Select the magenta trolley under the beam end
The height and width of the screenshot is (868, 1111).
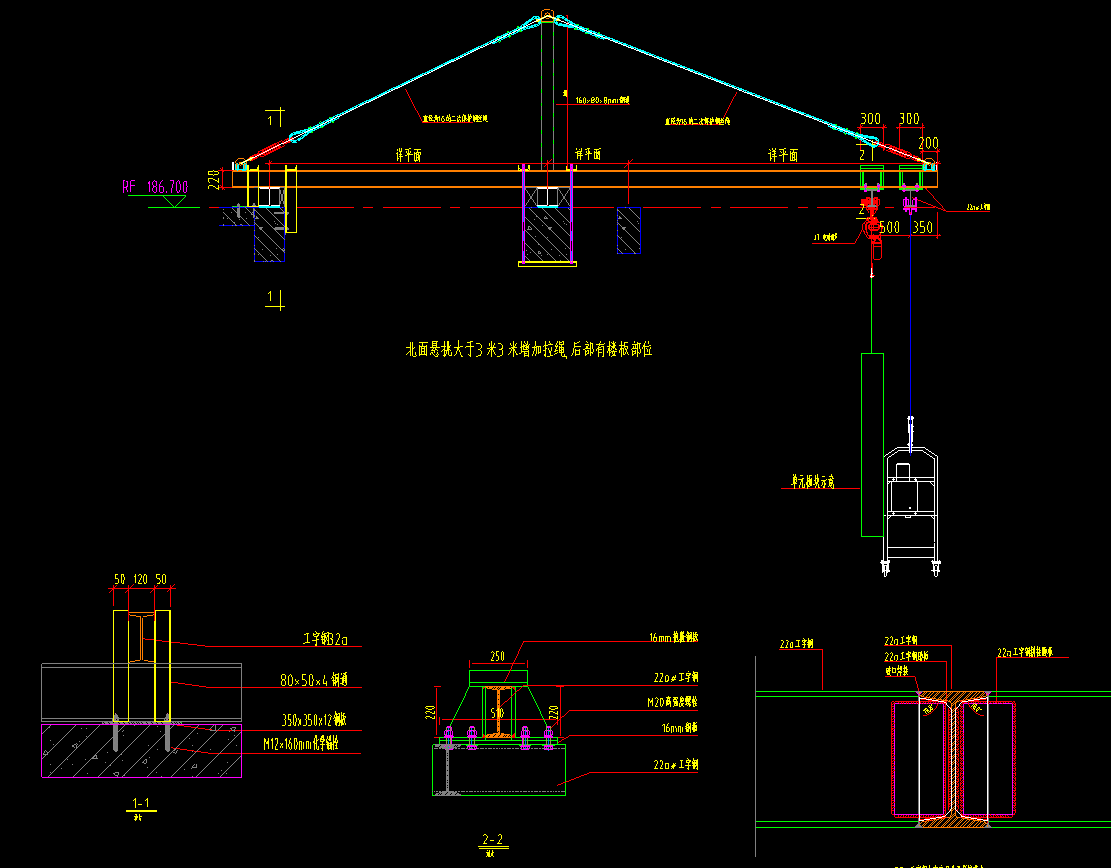[910, 206]
